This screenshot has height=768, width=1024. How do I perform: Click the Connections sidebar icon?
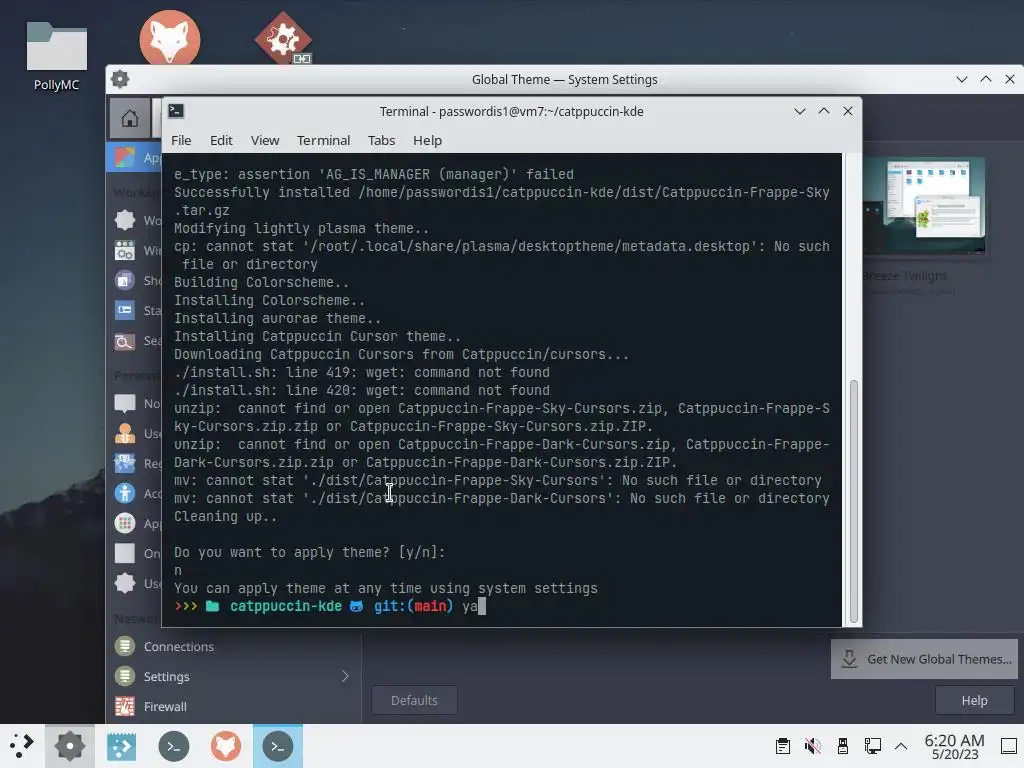[x=125, y=647]
